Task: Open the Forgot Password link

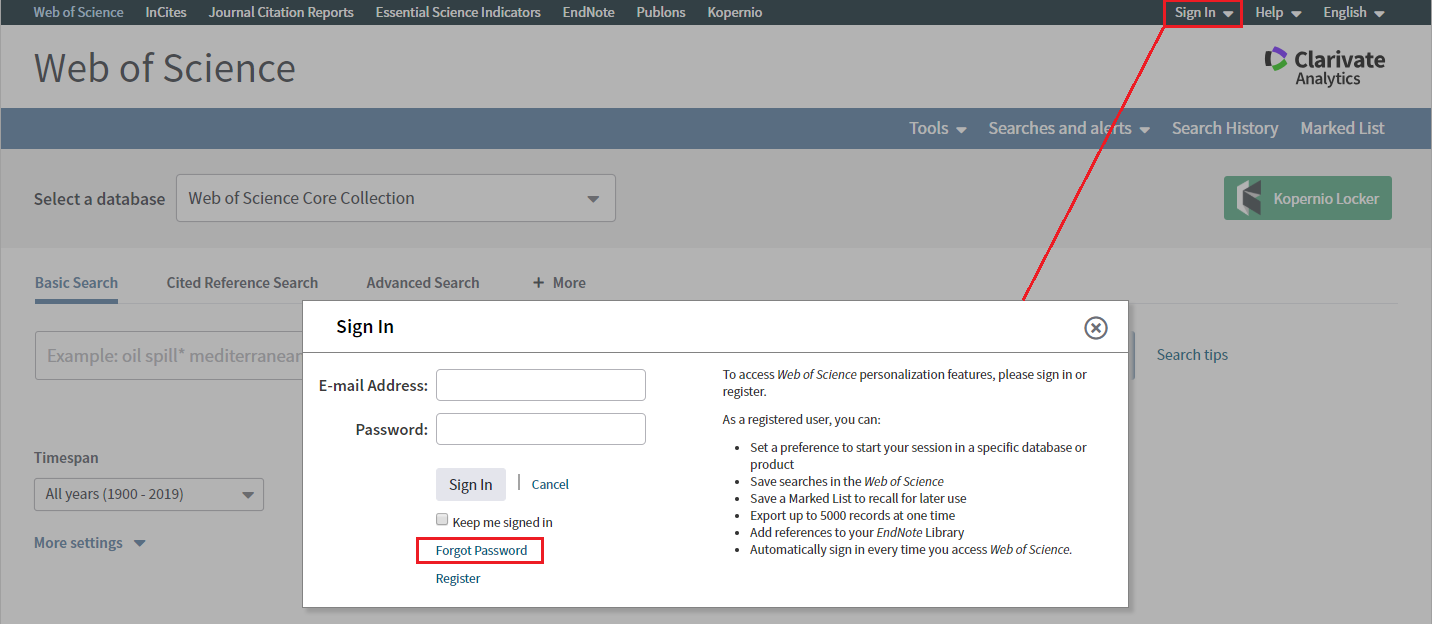Action: [x=480, y=550]
